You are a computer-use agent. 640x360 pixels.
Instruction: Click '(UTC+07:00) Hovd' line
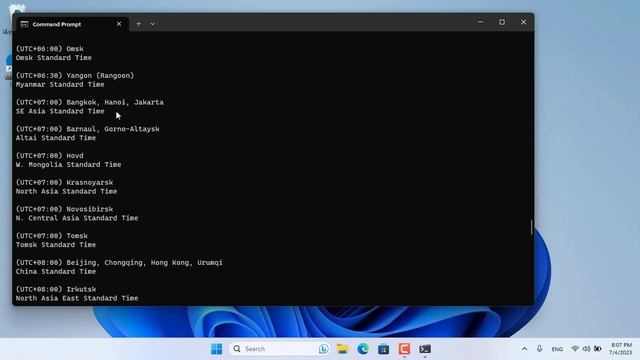[49, 156]
